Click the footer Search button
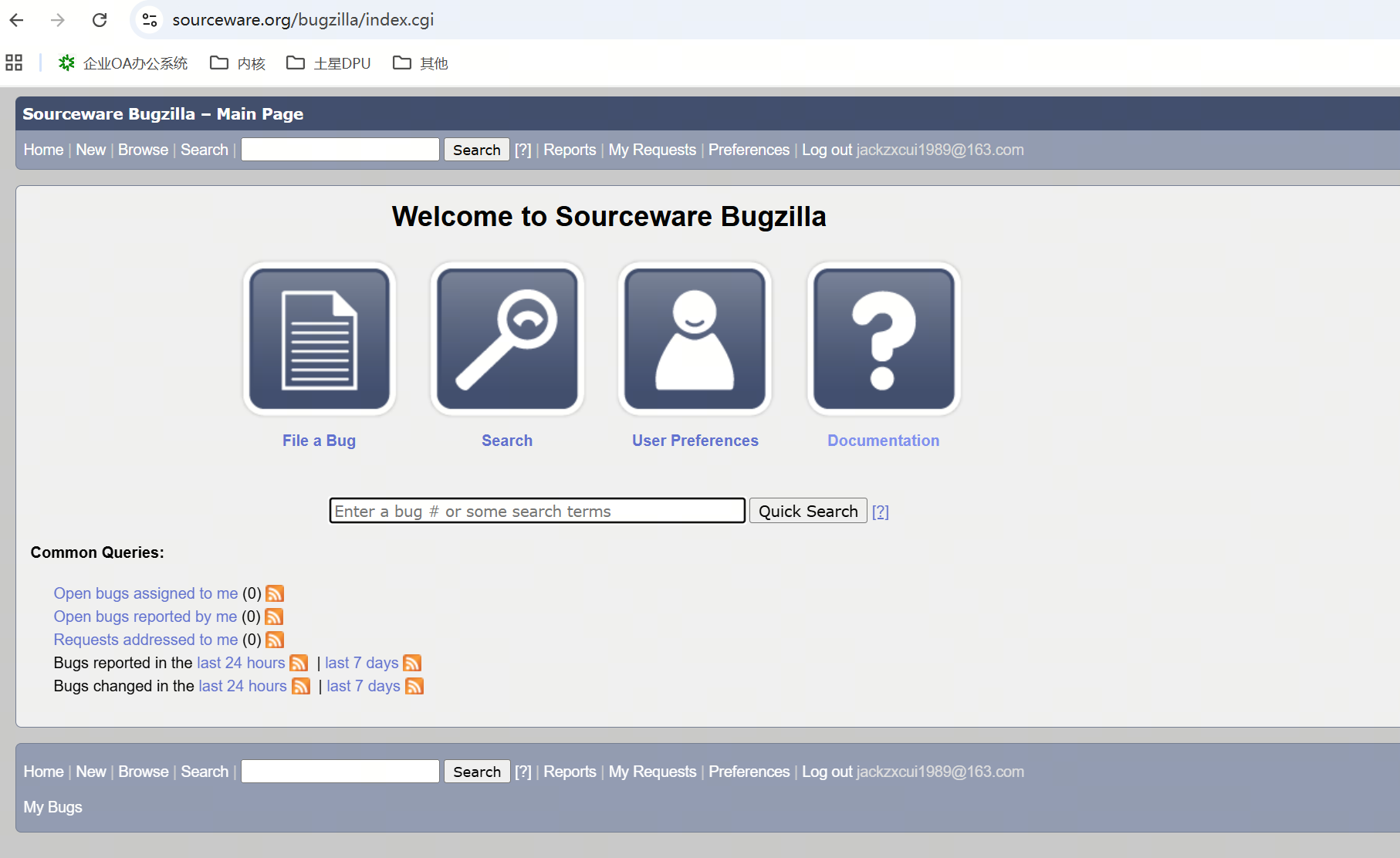 click(477, 772)
